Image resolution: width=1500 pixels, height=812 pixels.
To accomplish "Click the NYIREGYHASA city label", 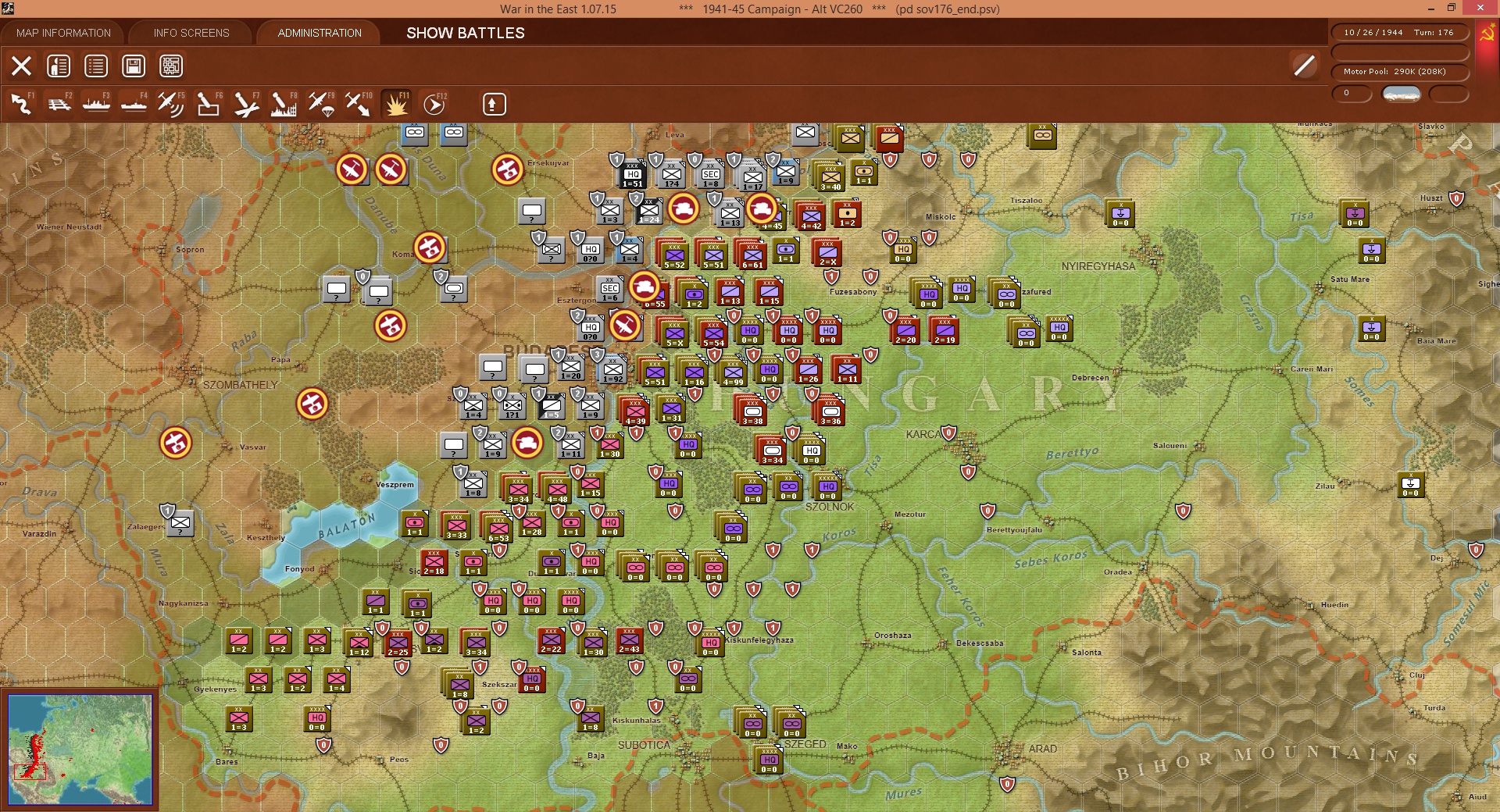I will click(1098, 266).
